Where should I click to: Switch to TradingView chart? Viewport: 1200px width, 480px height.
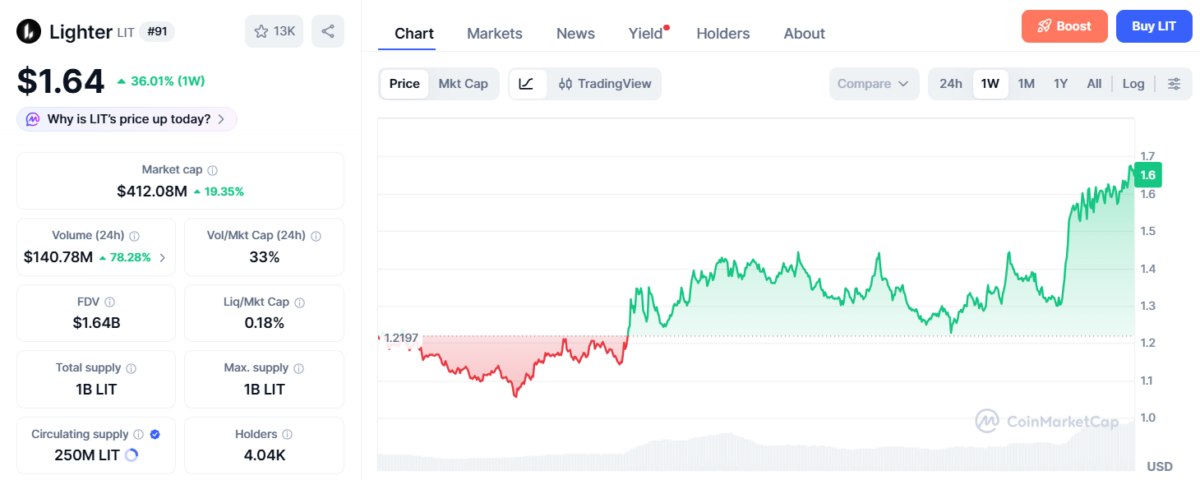point(604,84)
